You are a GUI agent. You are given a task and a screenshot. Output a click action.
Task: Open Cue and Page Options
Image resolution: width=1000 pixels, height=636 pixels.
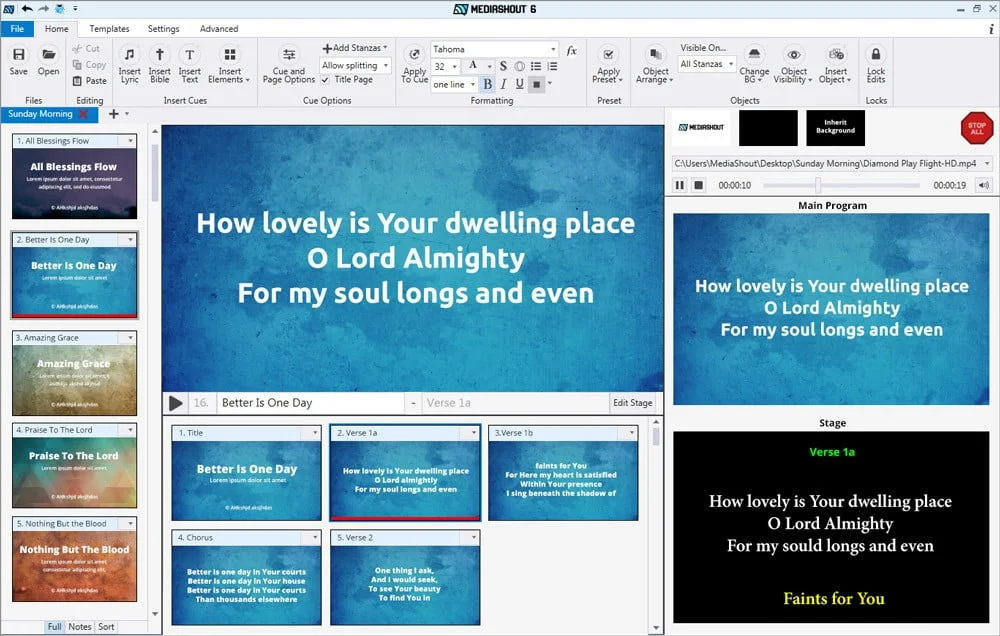(x=289, y=62)
